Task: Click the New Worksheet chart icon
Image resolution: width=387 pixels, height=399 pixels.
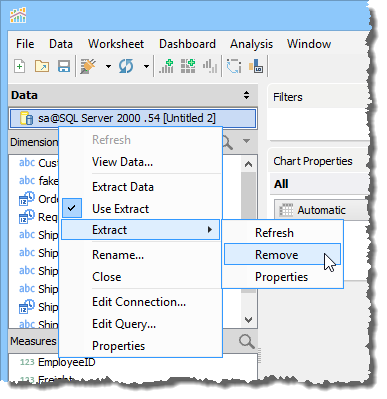Action: point(166,66)
